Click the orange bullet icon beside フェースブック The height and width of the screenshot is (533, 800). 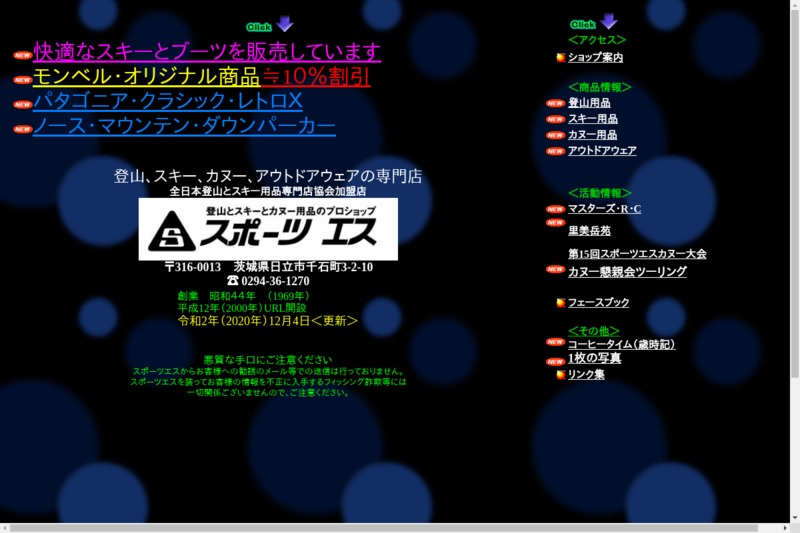(561, 302)
